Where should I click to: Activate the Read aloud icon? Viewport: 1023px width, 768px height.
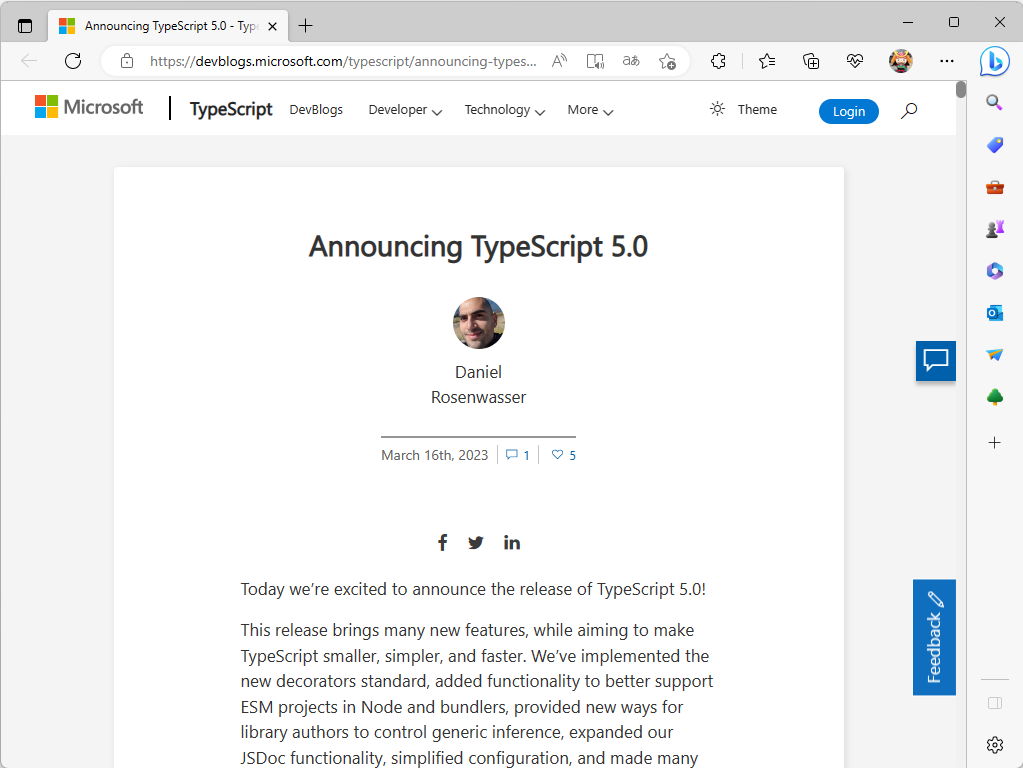(559, 61)
